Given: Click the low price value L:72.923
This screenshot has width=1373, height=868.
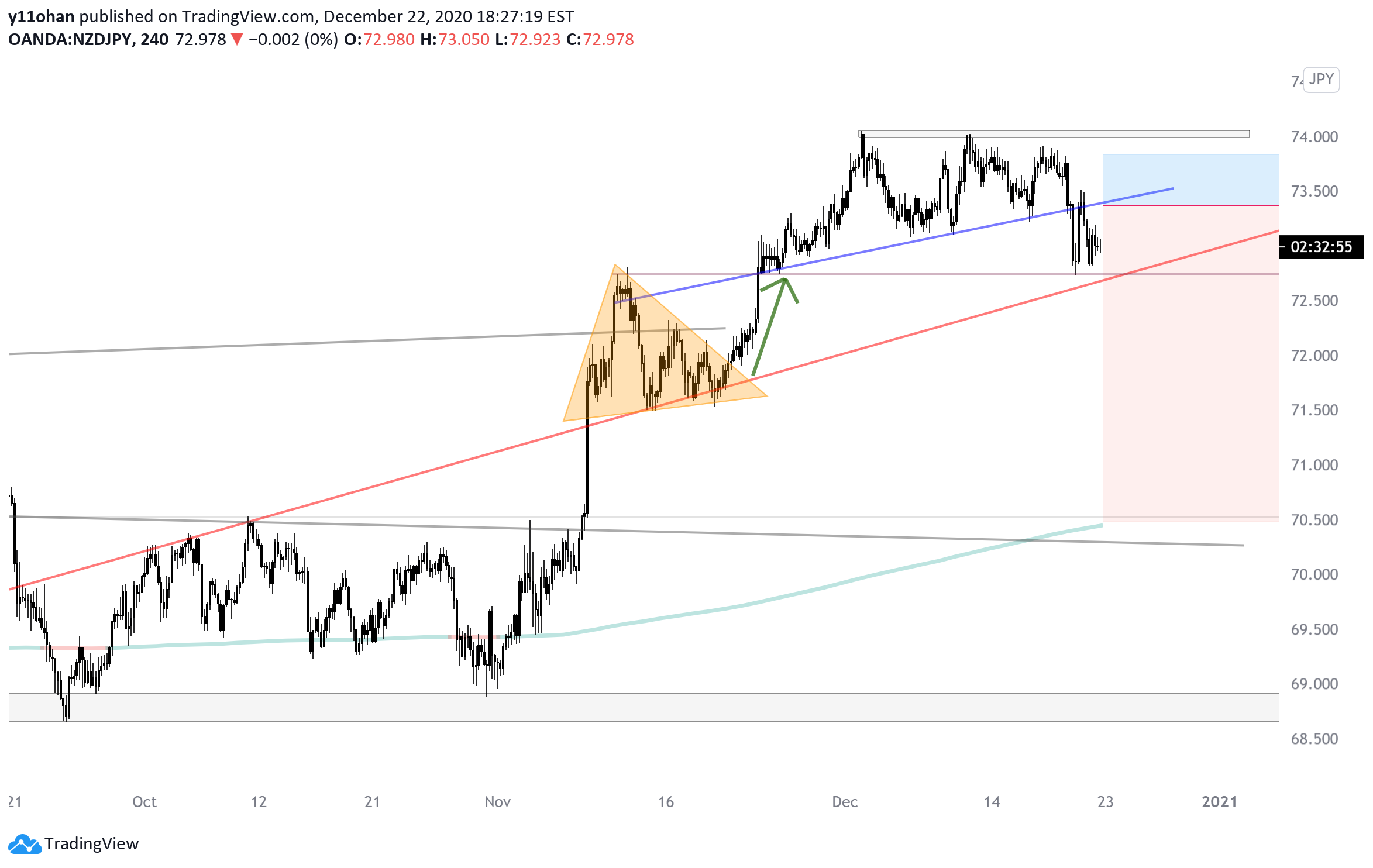Looking at the screenshot, I should tap(528, 40).
